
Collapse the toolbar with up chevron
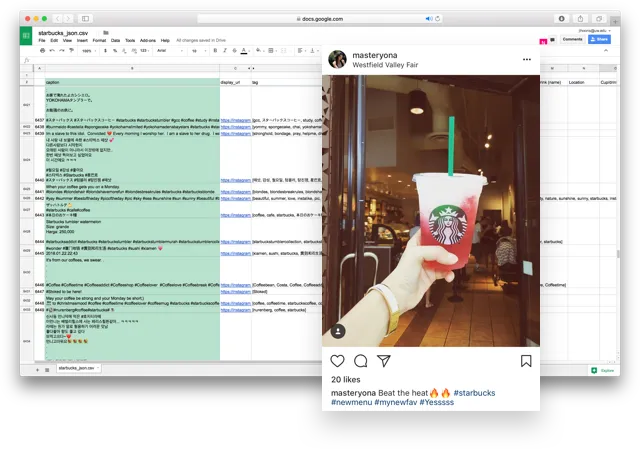coord(606,51)
